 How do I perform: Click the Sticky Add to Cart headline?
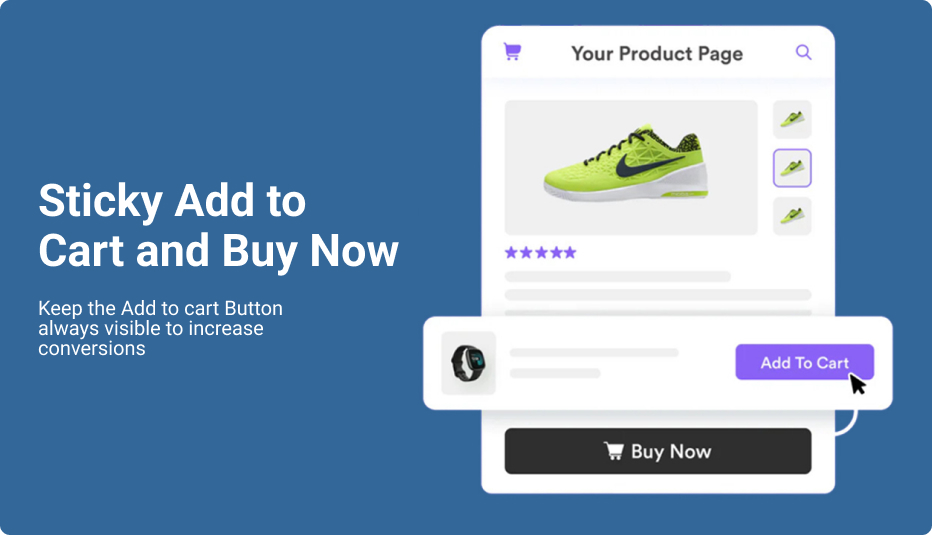pyautogui.click(x=218, y=226)
